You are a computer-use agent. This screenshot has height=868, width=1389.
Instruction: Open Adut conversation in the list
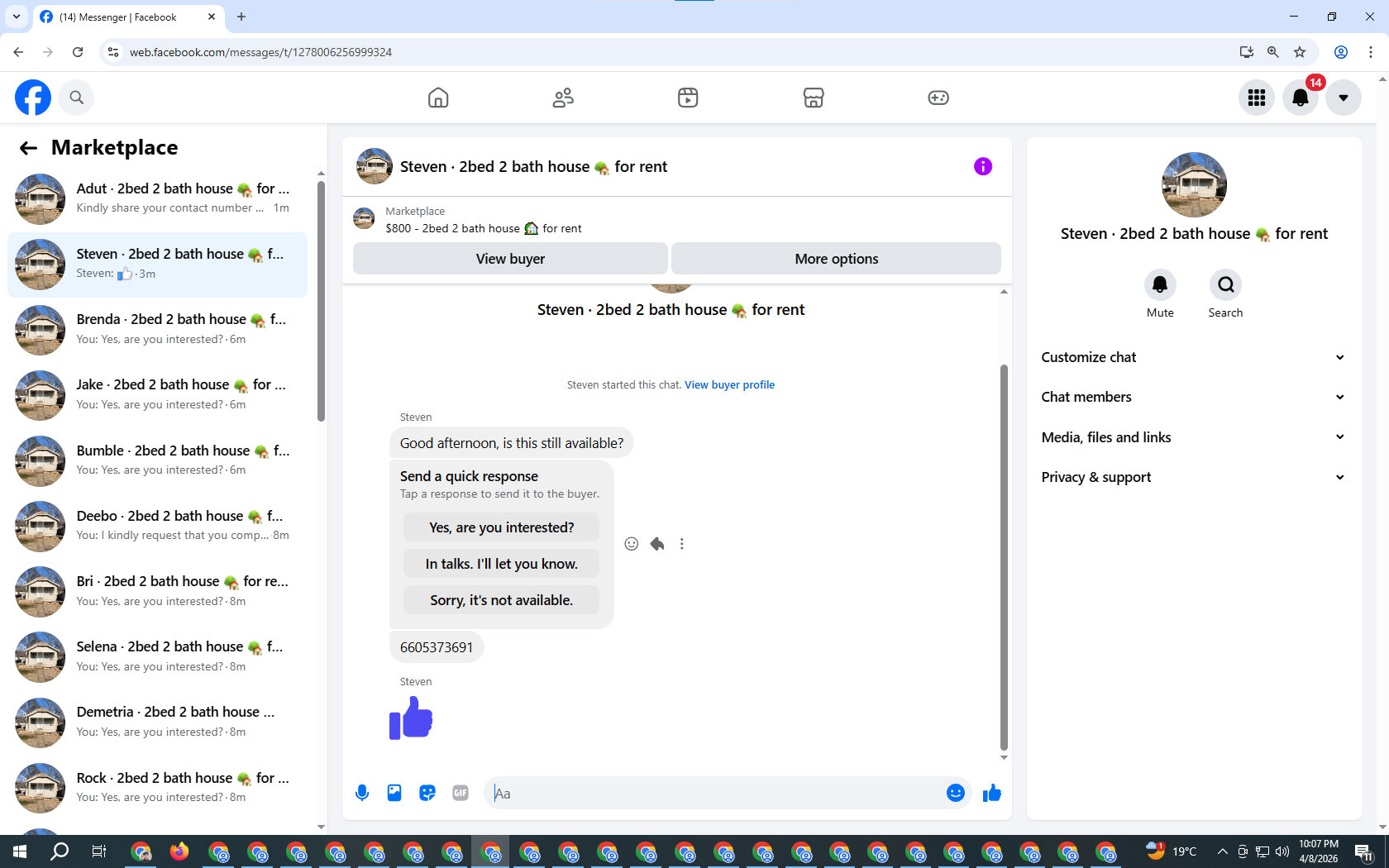[157, 199]
